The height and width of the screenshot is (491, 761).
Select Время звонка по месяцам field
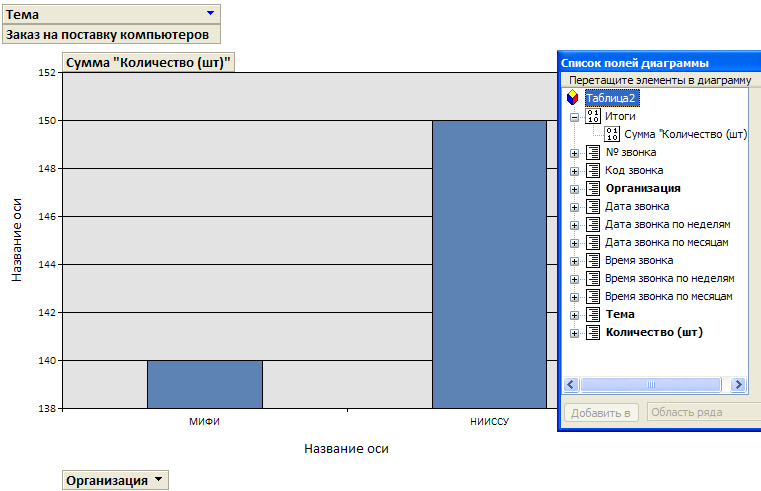[668, 296]
